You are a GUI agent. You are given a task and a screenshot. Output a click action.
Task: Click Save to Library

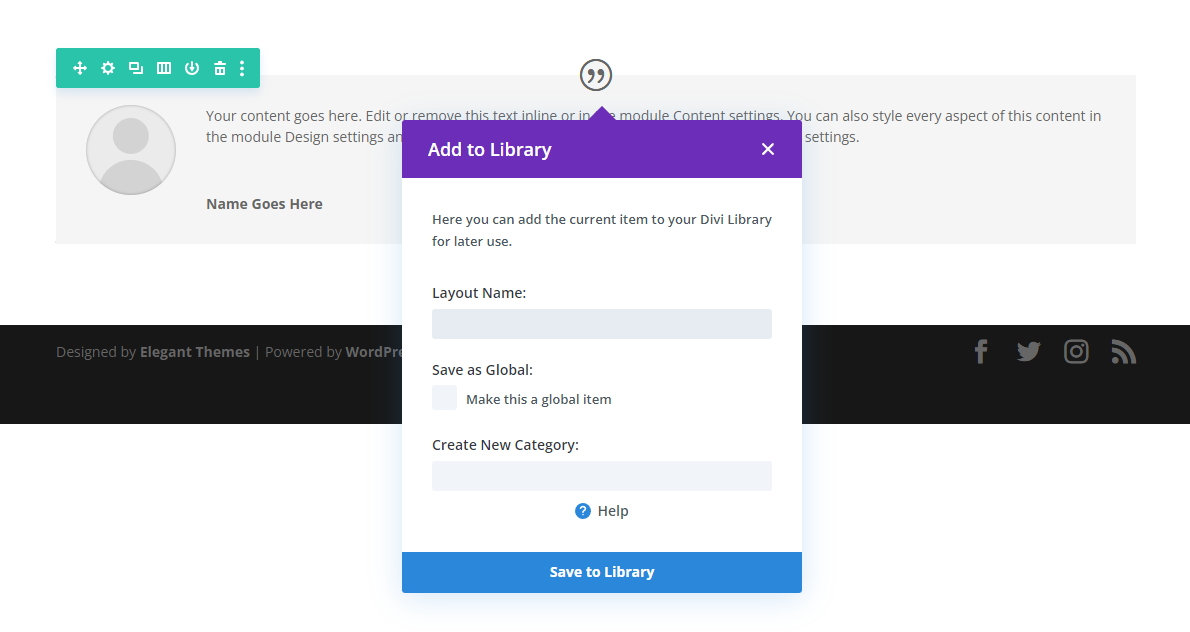click(x=601, y=571)
